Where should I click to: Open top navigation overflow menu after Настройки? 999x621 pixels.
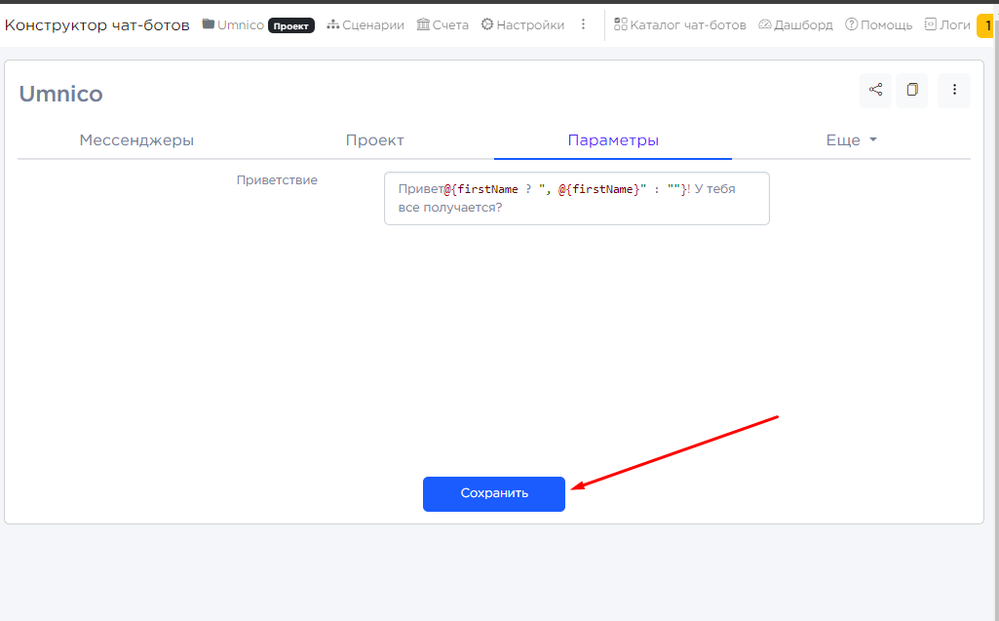click(584, 25)
